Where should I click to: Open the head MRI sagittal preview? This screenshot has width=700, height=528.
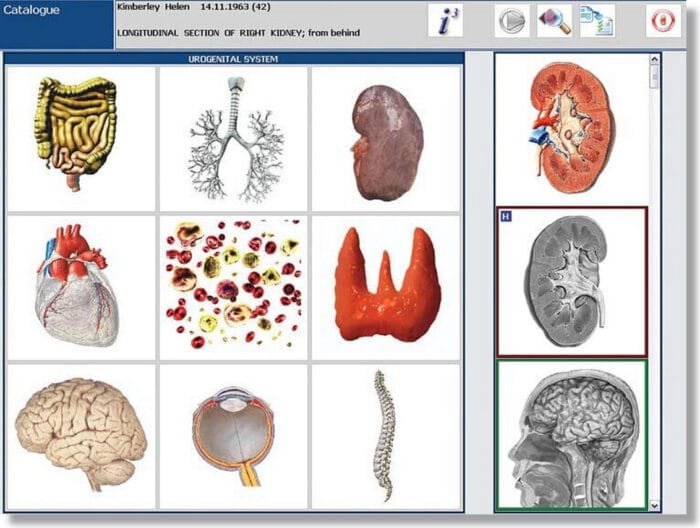click(x=572, y=435)
